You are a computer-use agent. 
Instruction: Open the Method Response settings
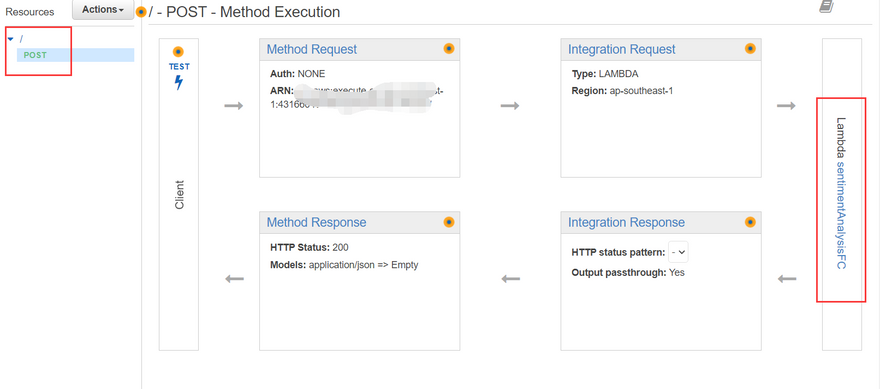click(316, 222)
